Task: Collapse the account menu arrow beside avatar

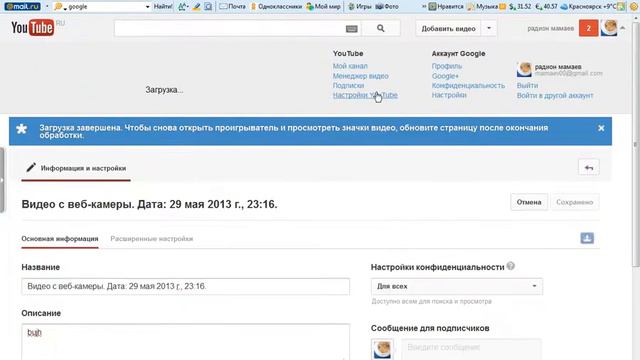Action: tap(622, 28)
